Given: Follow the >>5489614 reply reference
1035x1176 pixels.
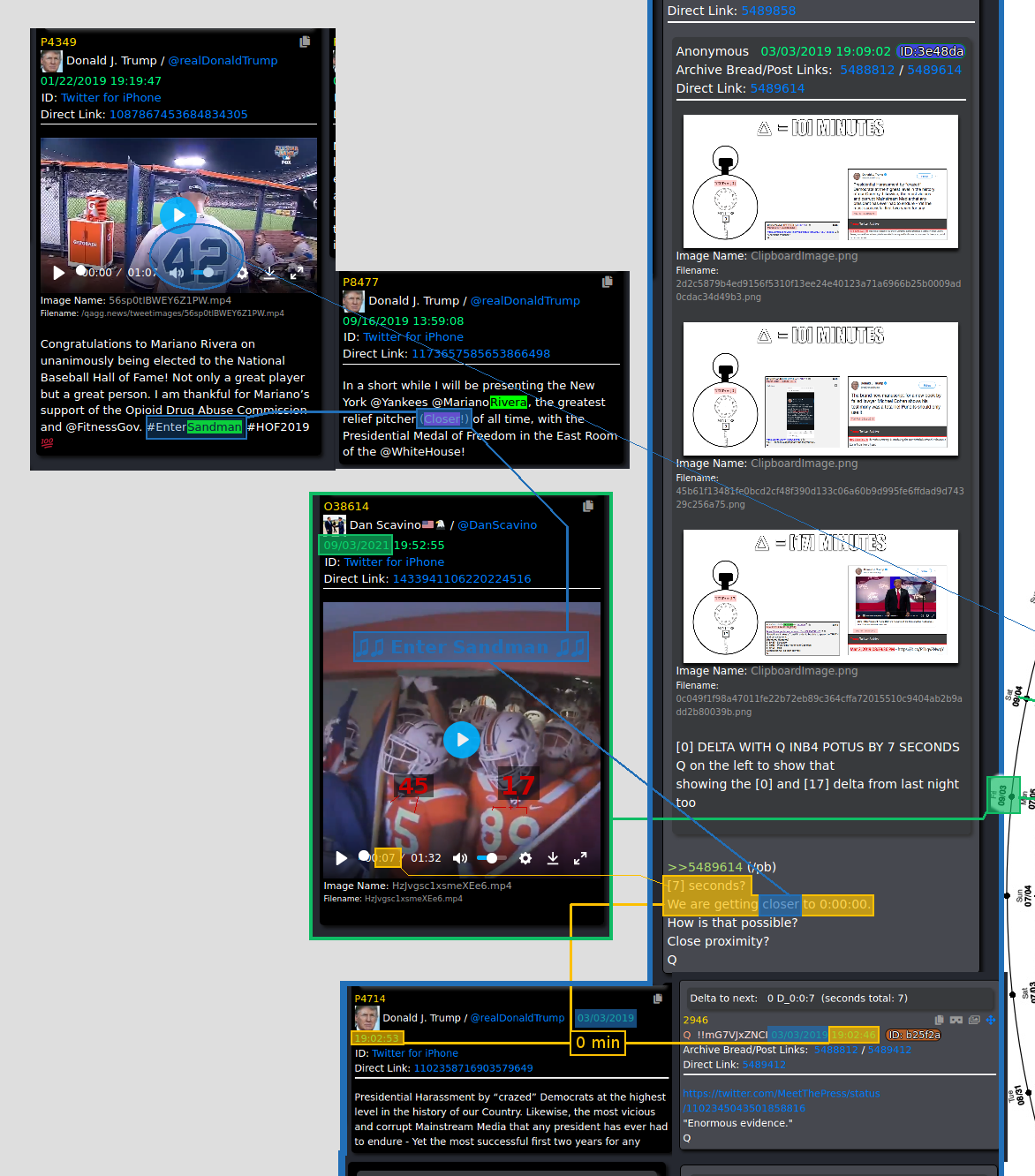Looking at the screenshot, I should coord(705,867).
